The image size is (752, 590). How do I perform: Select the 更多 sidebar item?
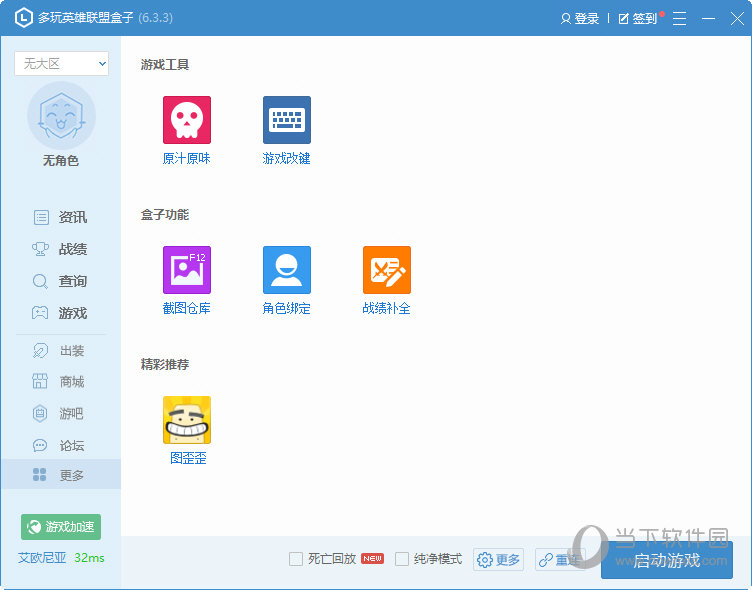point(60,475)
